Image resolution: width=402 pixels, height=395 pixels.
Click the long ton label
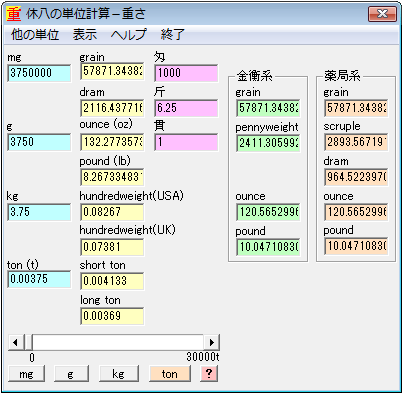(x=100, y=300)
